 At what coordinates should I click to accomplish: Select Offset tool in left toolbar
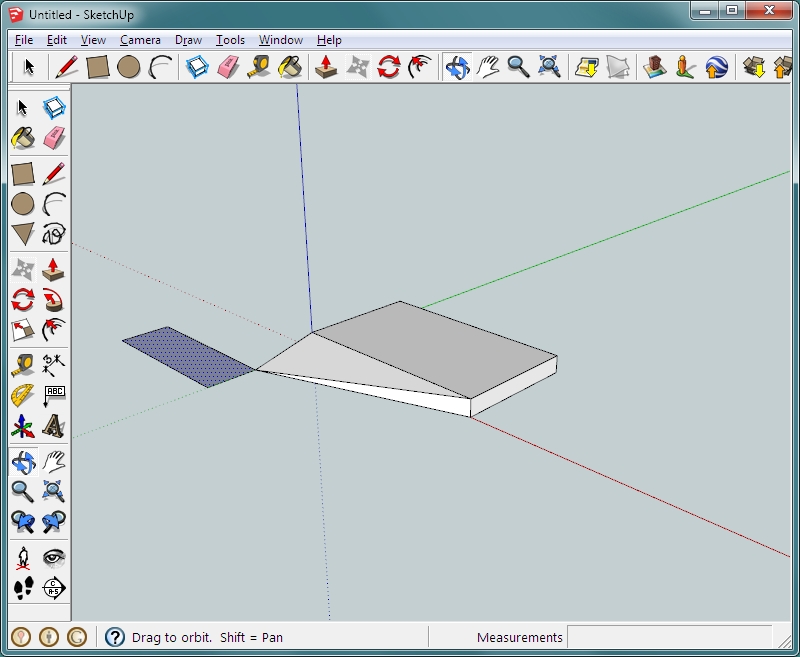coord(54,330)
